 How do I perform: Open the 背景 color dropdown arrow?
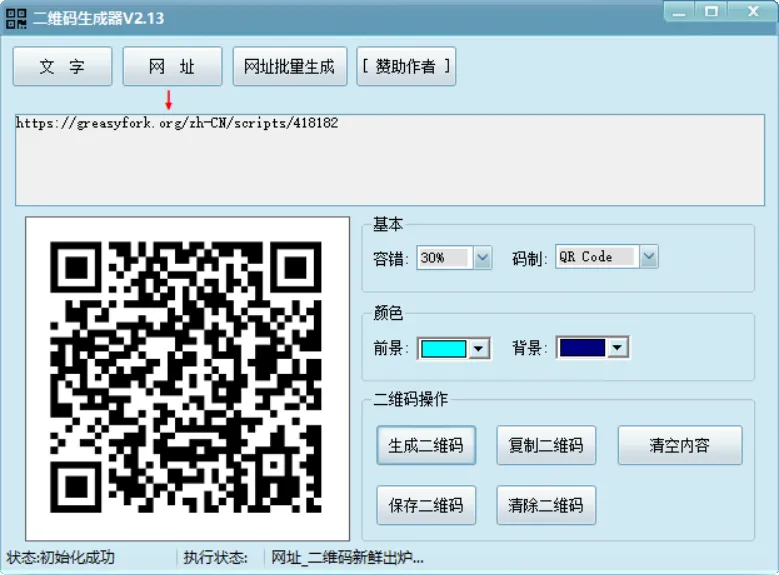tap(618, 347)
